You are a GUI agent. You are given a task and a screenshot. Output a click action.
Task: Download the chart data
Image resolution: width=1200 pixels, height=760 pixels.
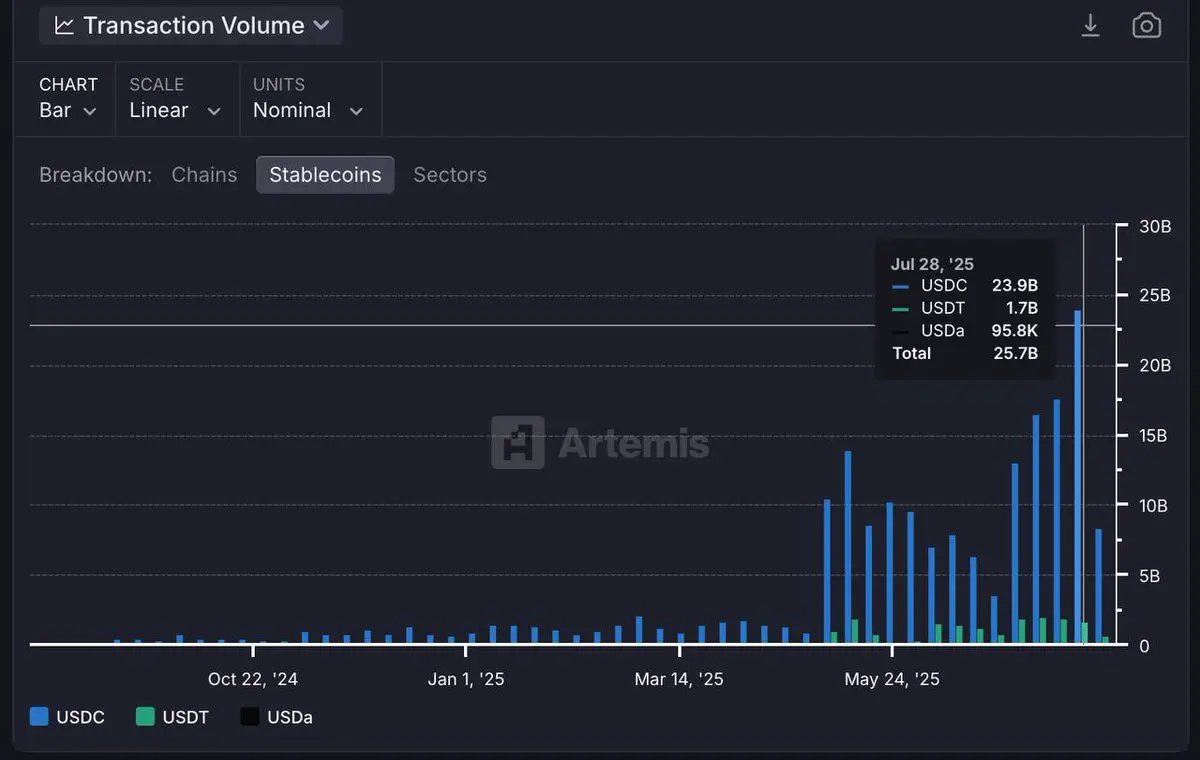(x=1091, y=25)
